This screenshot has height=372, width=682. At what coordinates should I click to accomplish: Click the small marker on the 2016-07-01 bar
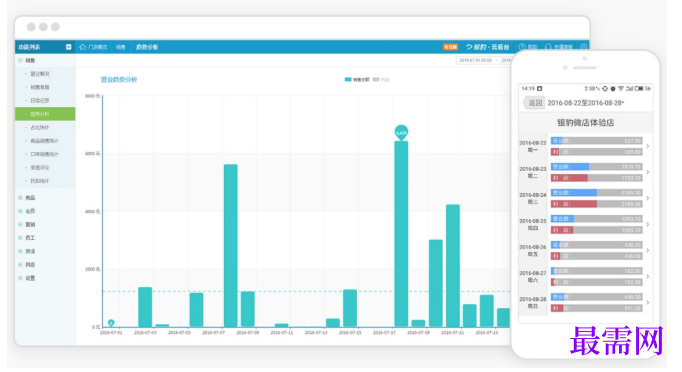tap(111, 323)
